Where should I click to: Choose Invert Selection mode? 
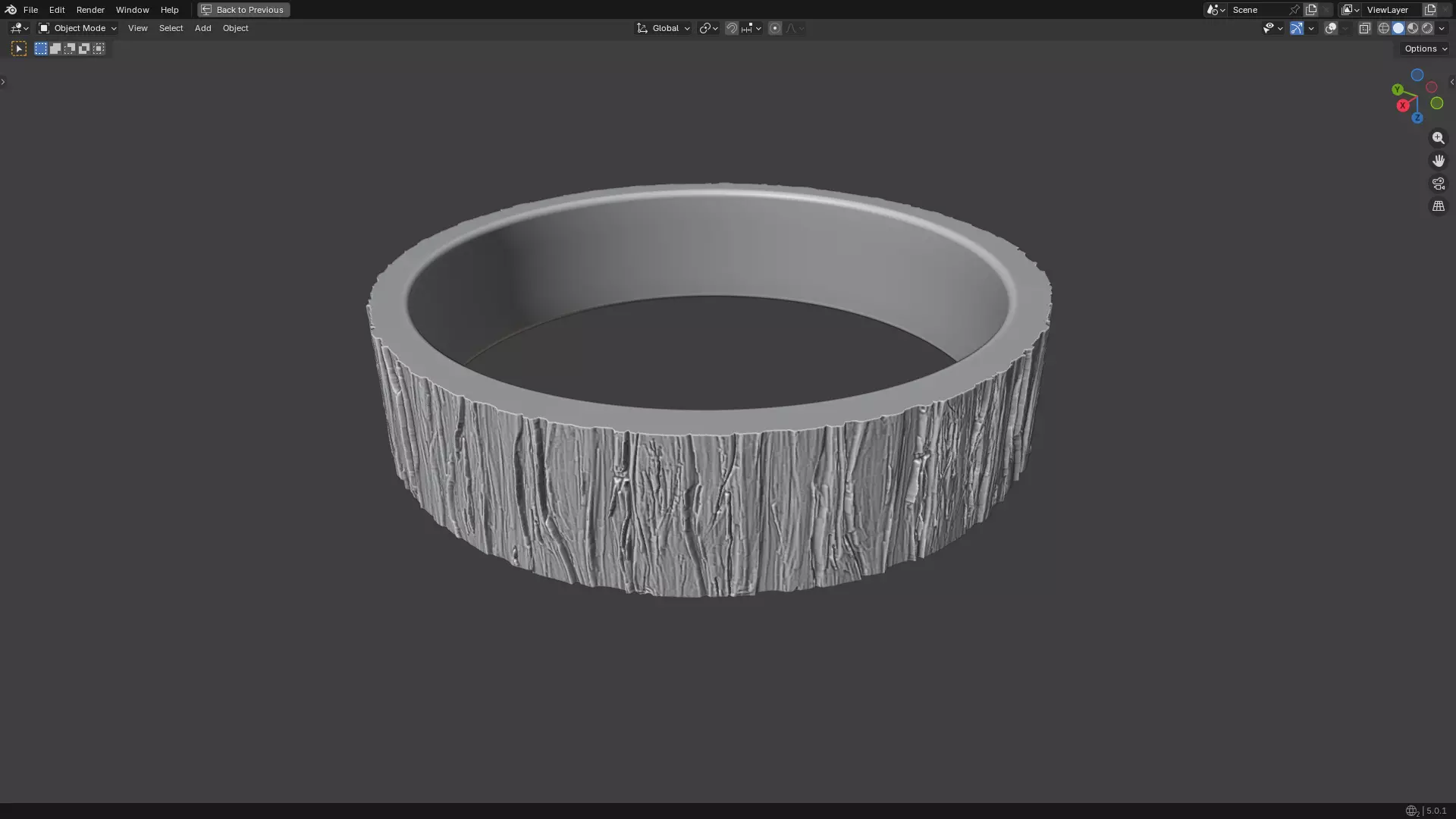pos(84,49)
